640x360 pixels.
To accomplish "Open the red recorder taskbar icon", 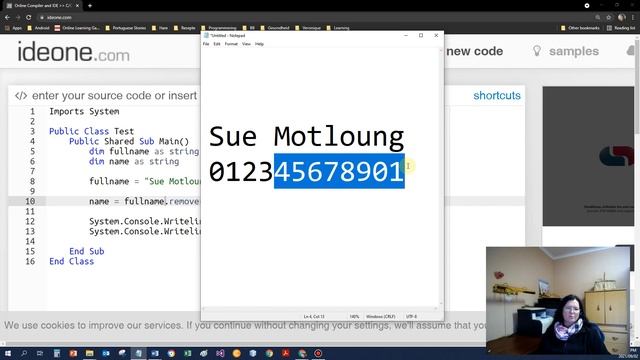I will [x=318, y=353].
